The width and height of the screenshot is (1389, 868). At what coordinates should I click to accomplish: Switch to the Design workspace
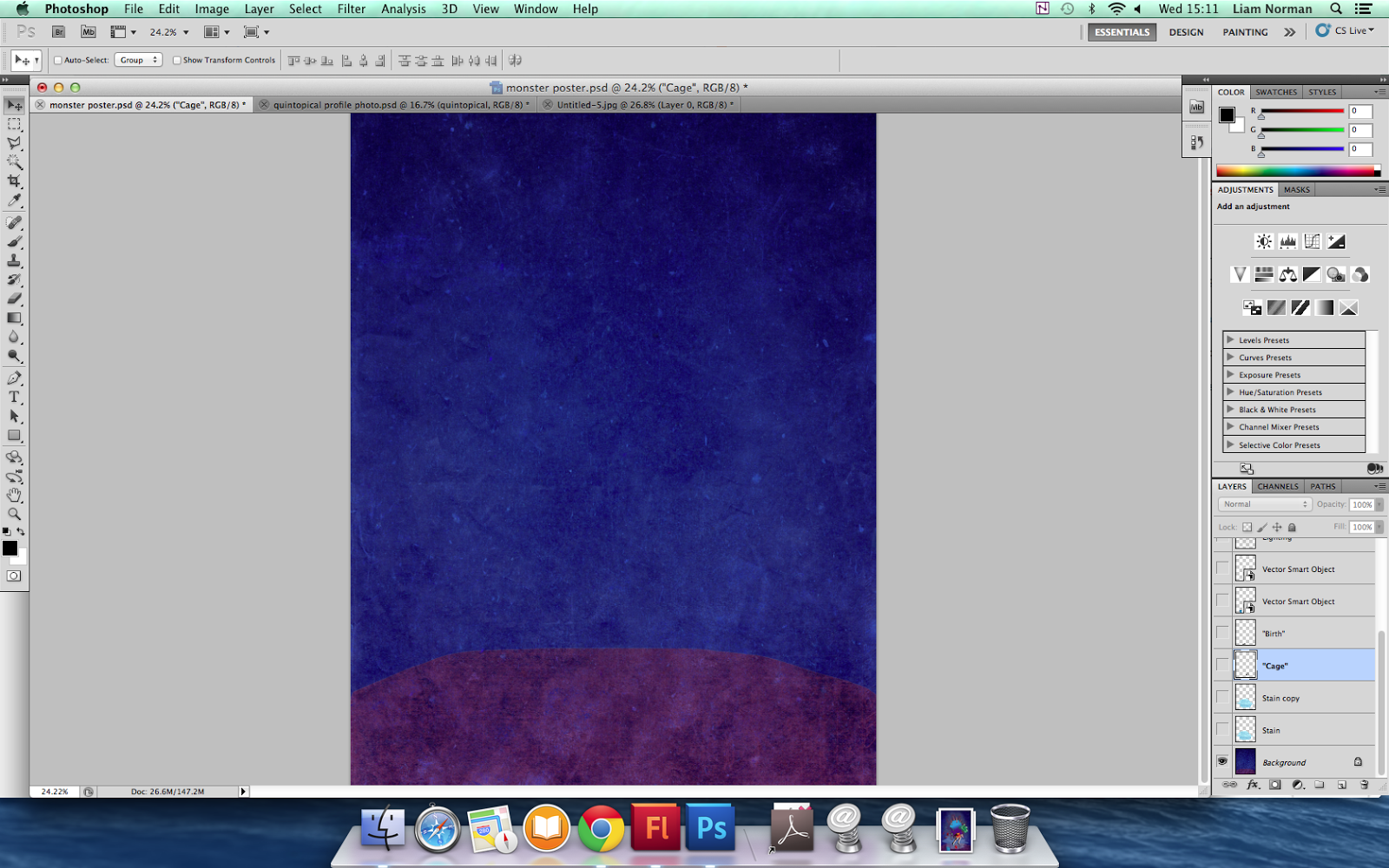1186,32
